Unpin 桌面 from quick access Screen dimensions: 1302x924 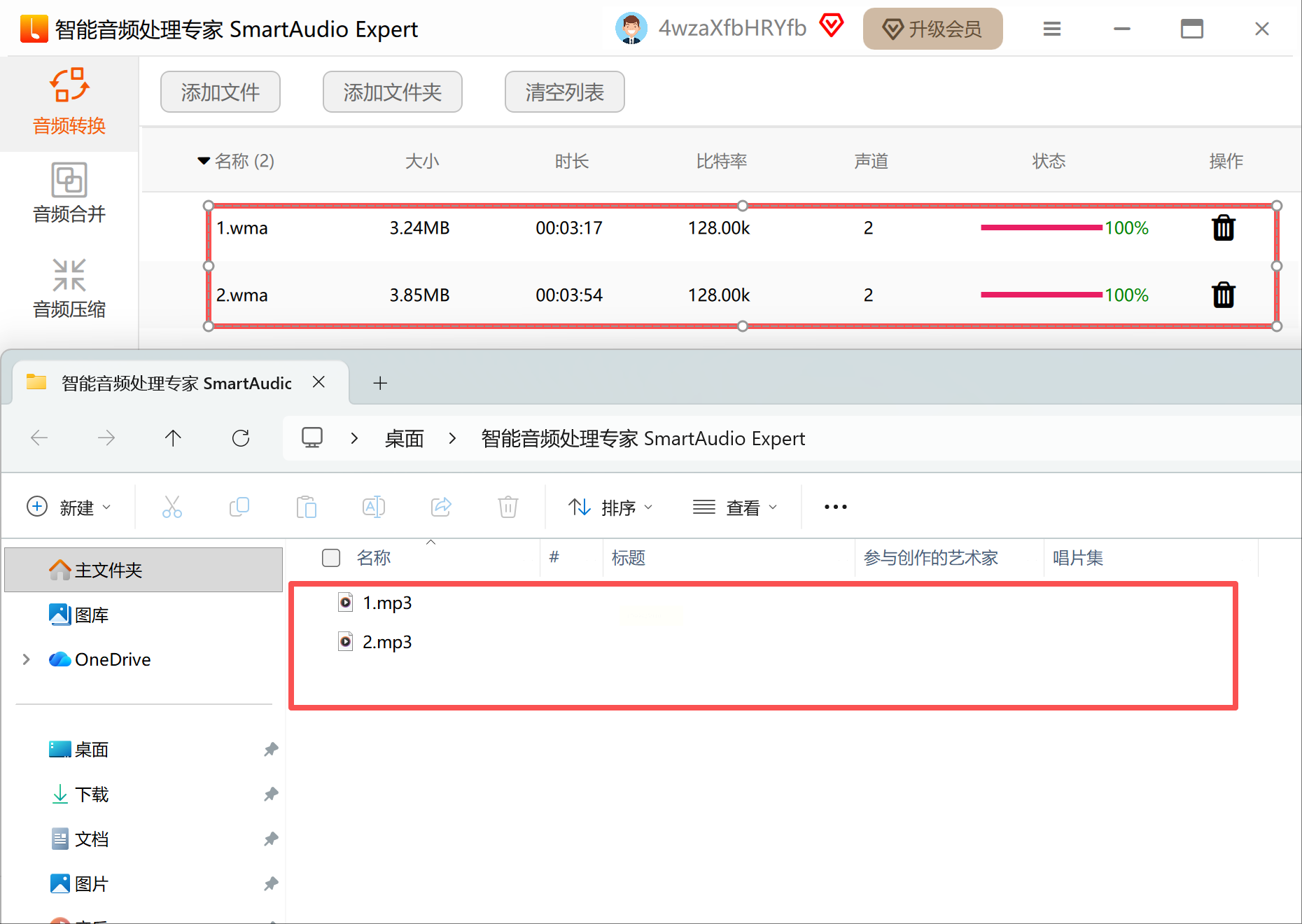pyautogui.click(x=271, y=750)
